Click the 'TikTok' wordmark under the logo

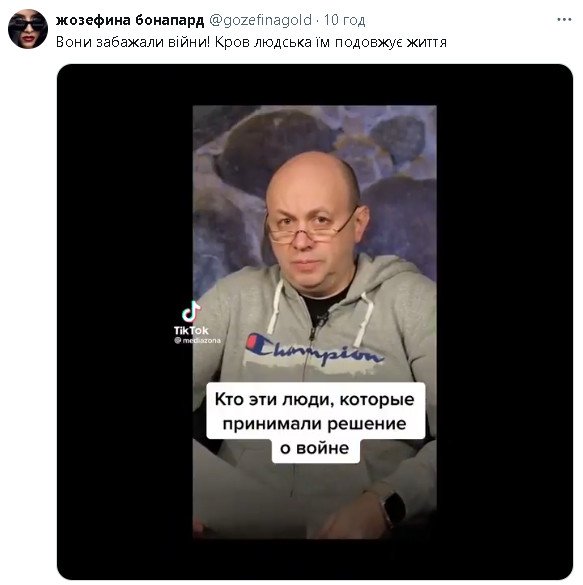pos(191,331)
